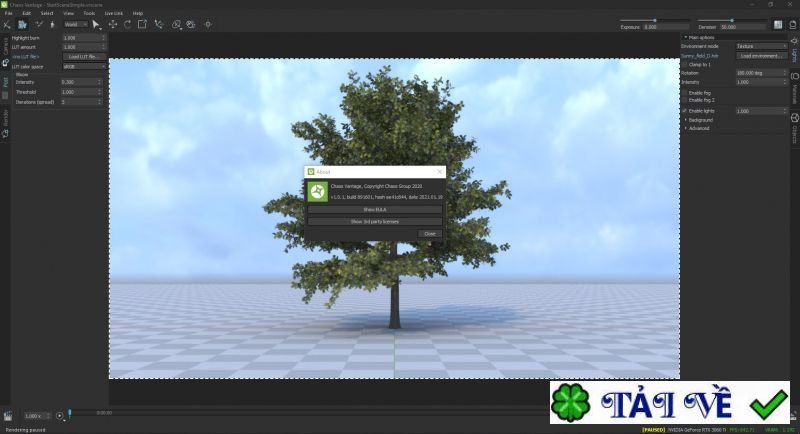The image size is (800, 434).
Task: Enable the Enable fog 2 checkbox
Action: [685, 100]
